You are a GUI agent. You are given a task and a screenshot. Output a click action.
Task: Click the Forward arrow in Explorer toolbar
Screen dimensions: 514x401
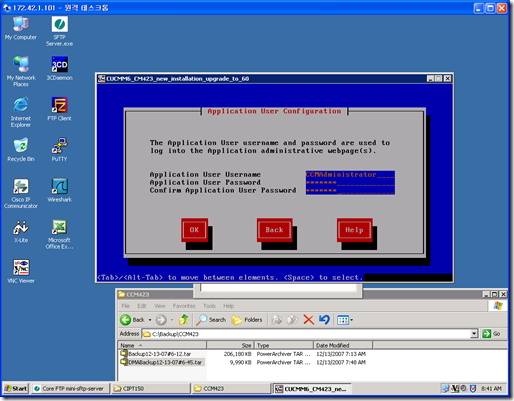coord(161,320)
